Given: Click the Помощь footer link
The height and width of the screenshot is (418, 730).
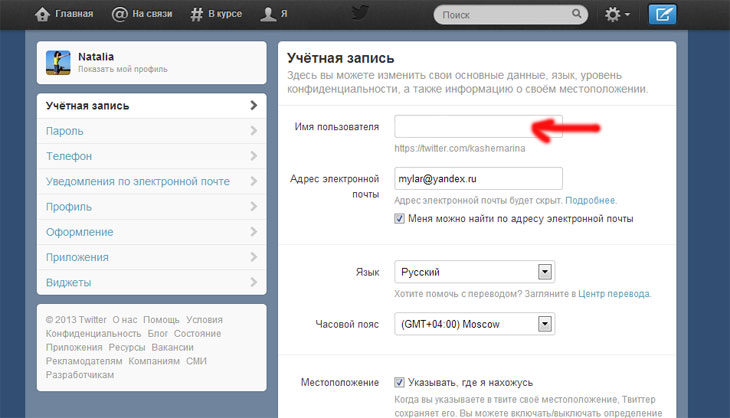Looking at the screenshot, I should (161, 320).
